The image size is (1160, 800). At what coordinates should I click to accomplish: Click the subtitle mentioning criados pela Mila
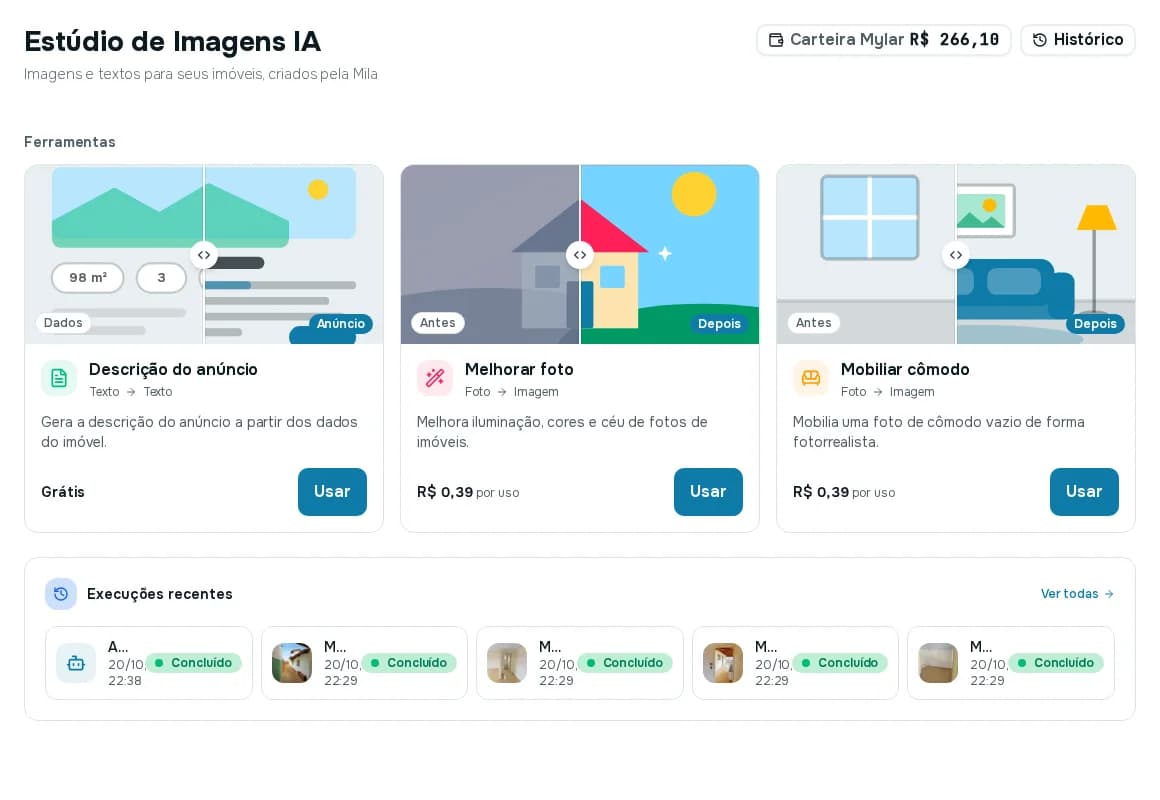200,74
